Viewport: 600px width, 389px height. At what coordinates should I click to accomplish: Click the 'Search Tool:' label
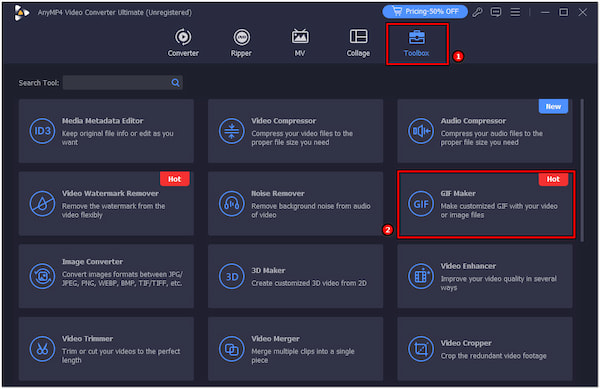[39, 83]
